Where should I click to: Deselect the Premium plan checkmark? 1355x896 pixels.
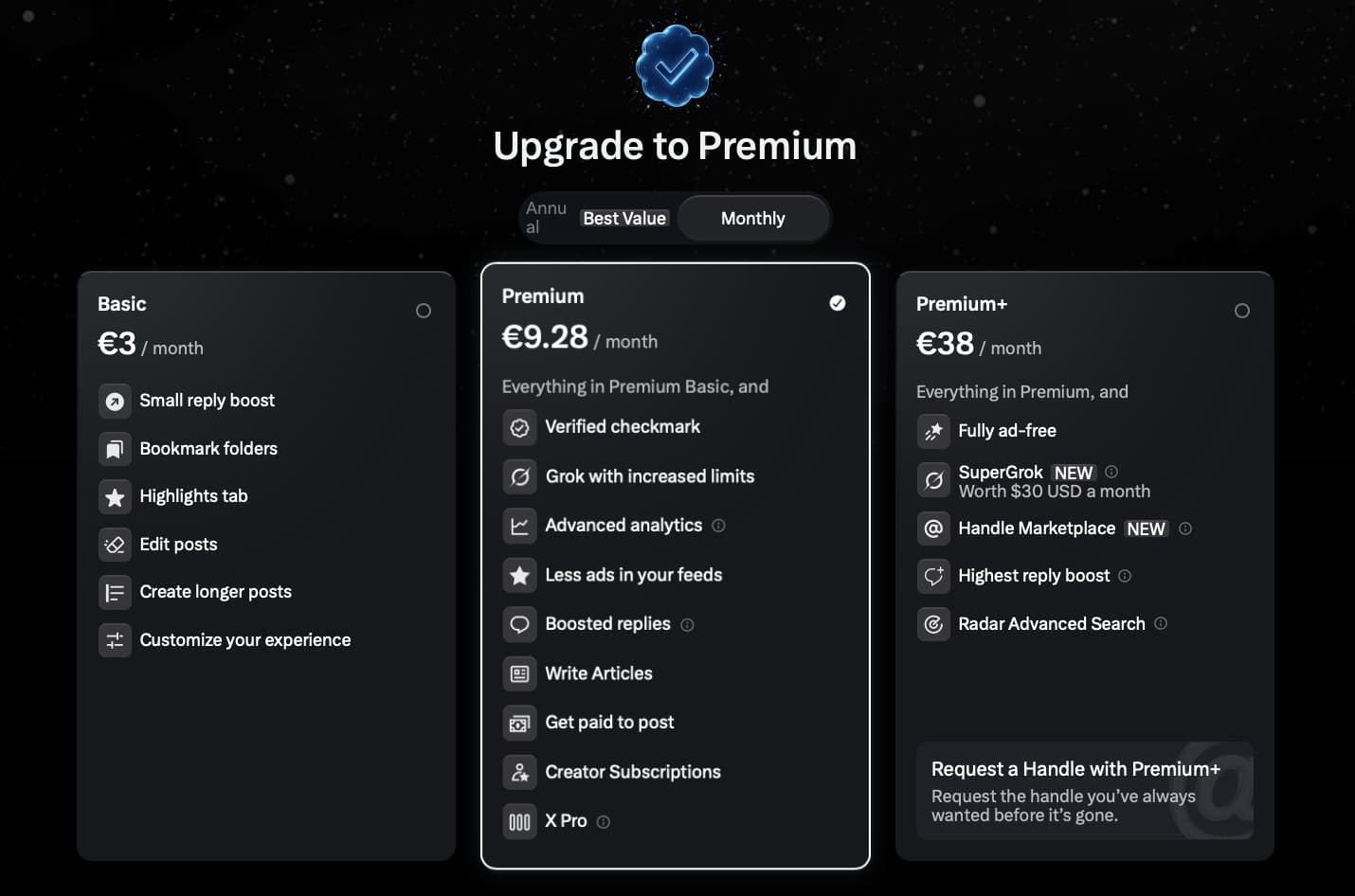[x=837, y=303]
